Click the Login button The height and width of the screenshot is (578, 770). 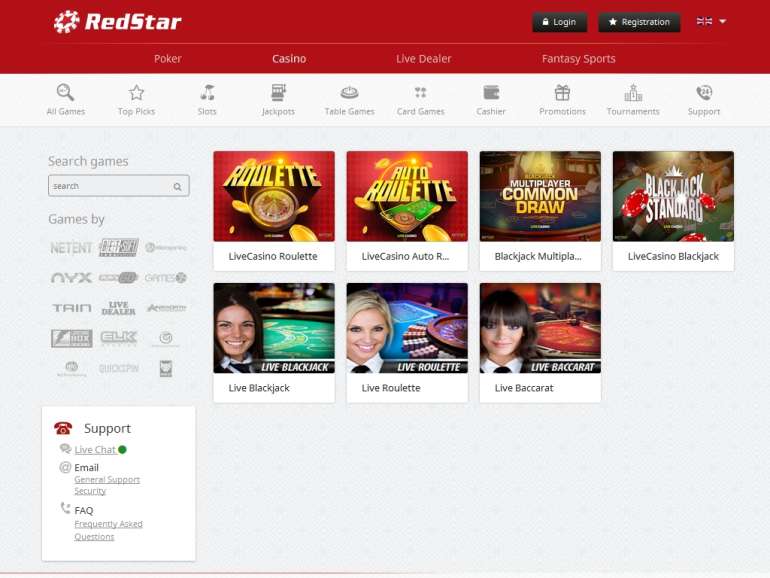(x=559, y=22)
